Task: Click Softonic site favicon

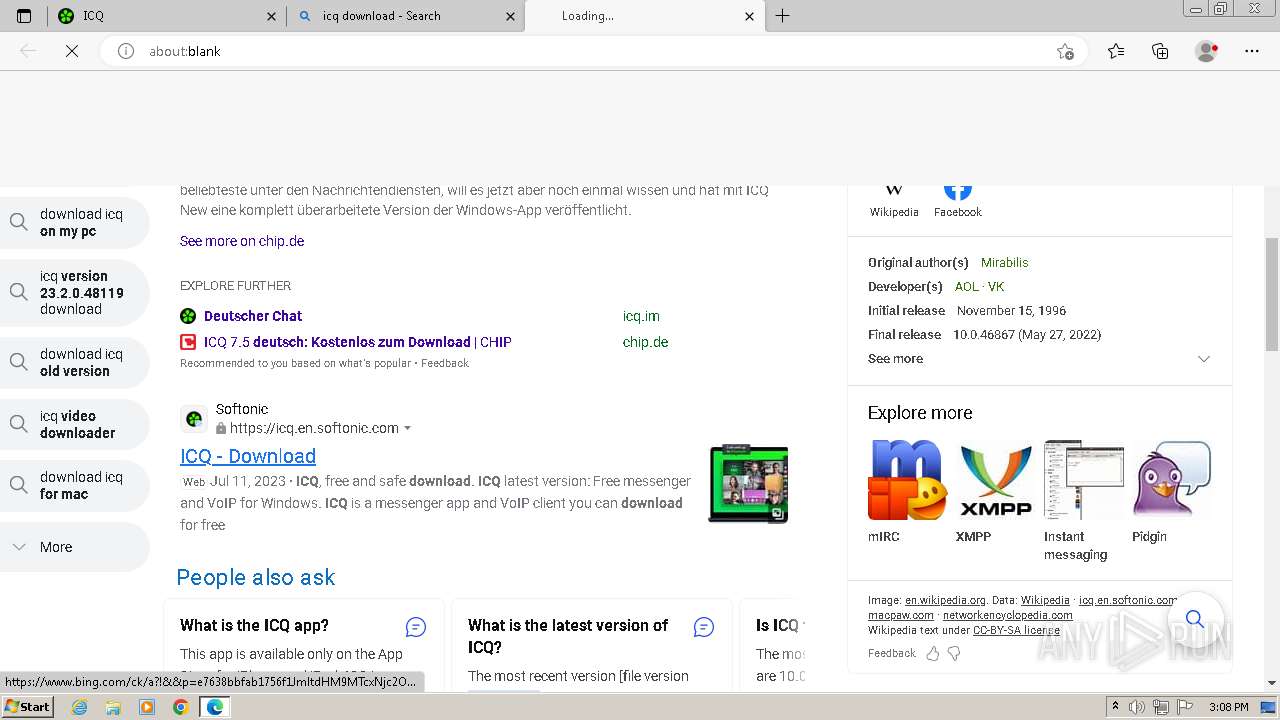Action: pos(194,418)
